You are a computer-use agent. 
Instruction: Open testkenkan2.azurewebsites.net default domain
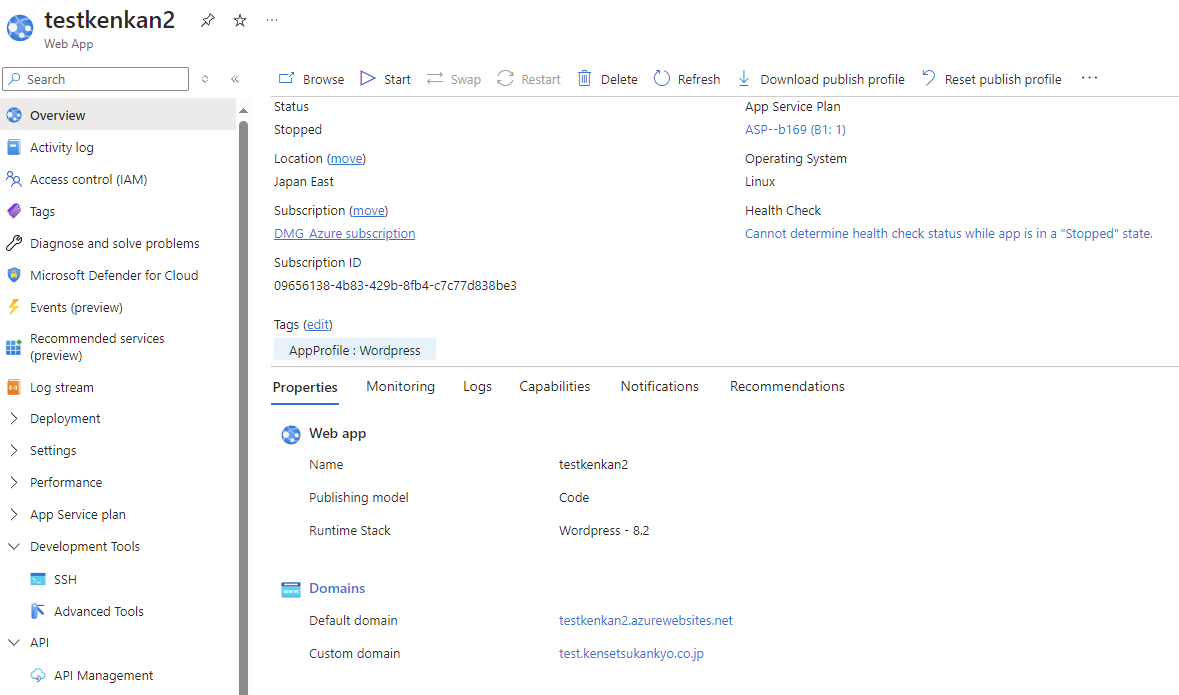tap(646, 621)
